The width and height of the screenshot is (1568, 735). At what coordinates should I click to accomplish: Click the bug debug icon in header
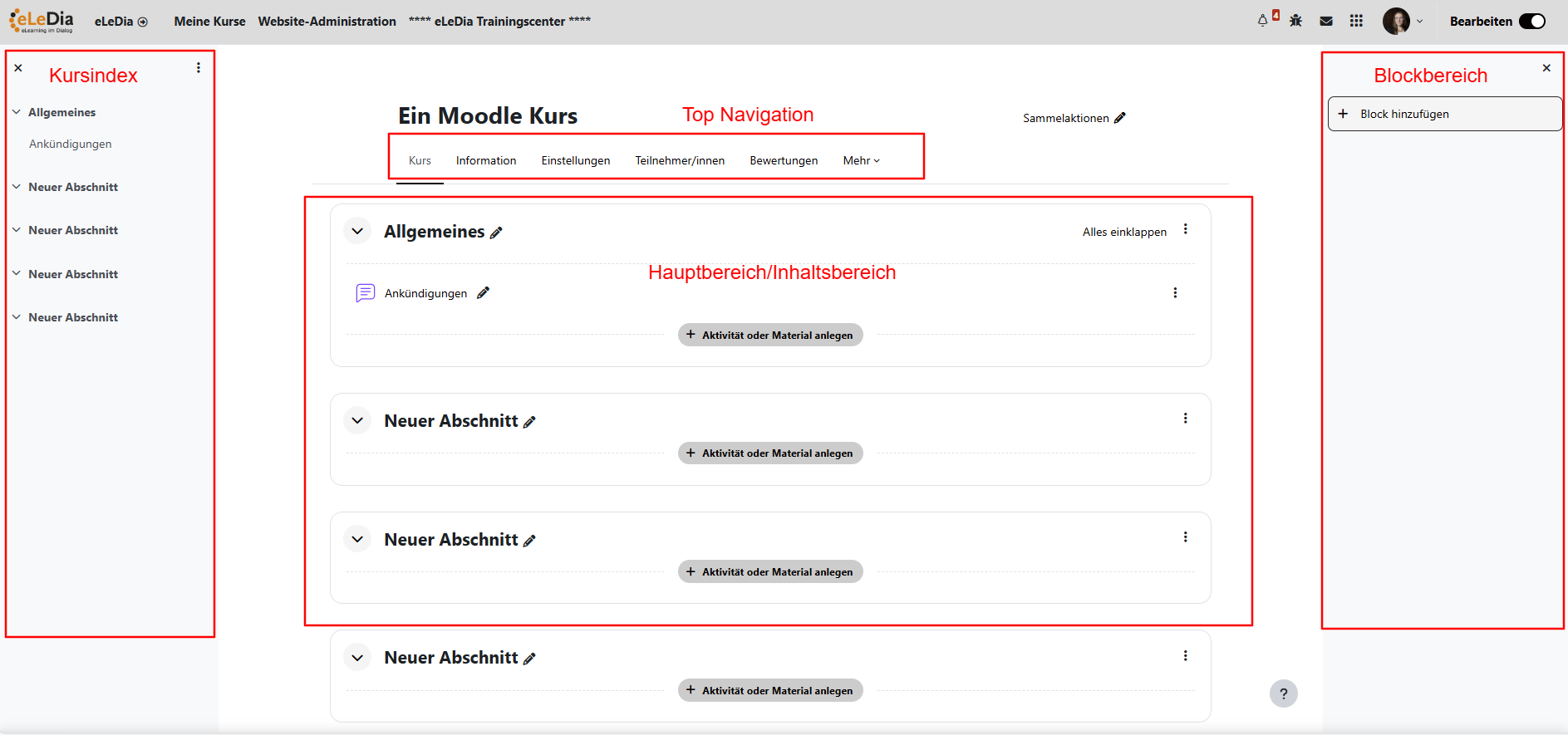point(1295,21)
